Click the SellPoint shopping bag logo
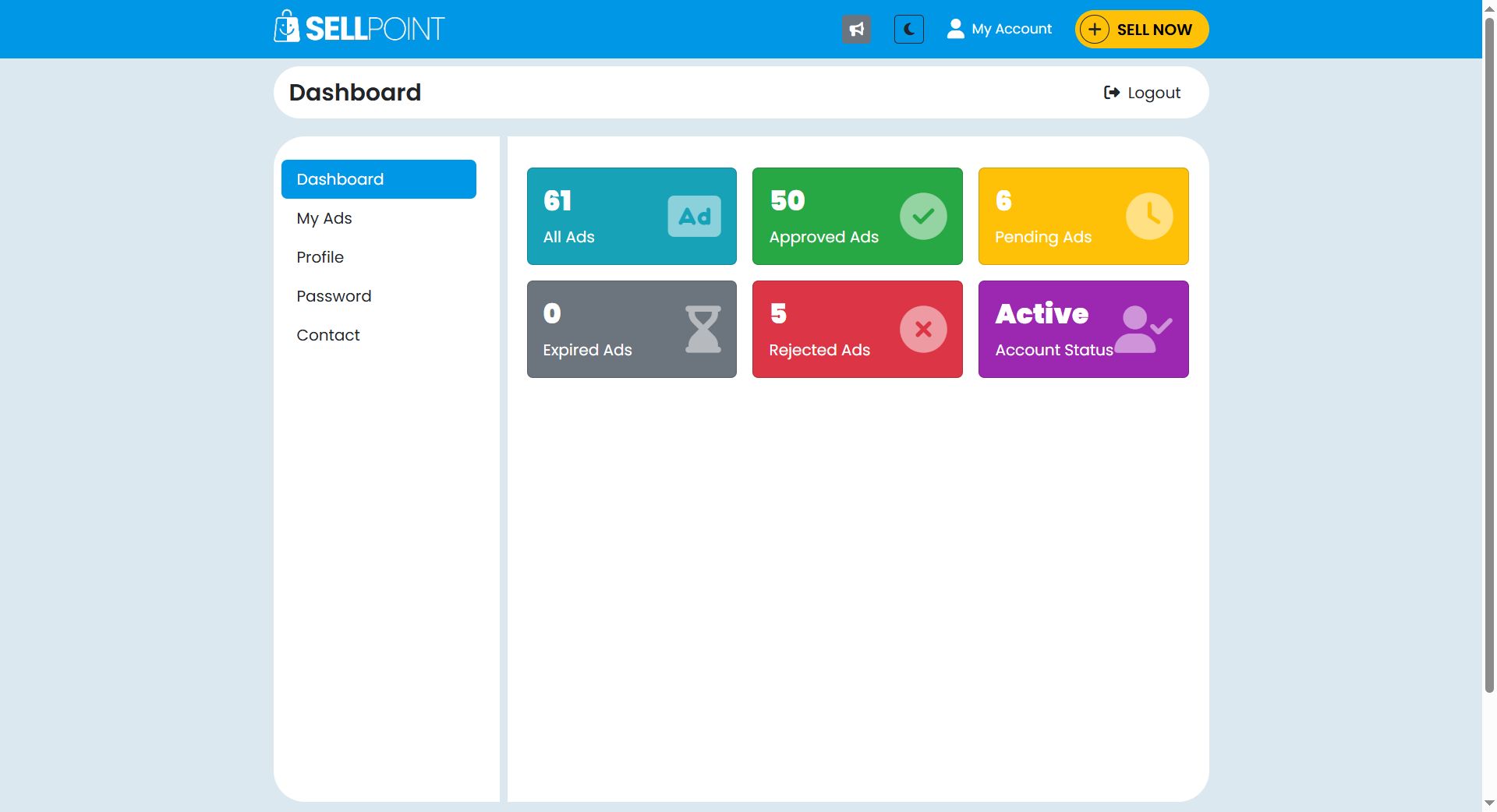 pyautogui.click(x=286, y=26)
